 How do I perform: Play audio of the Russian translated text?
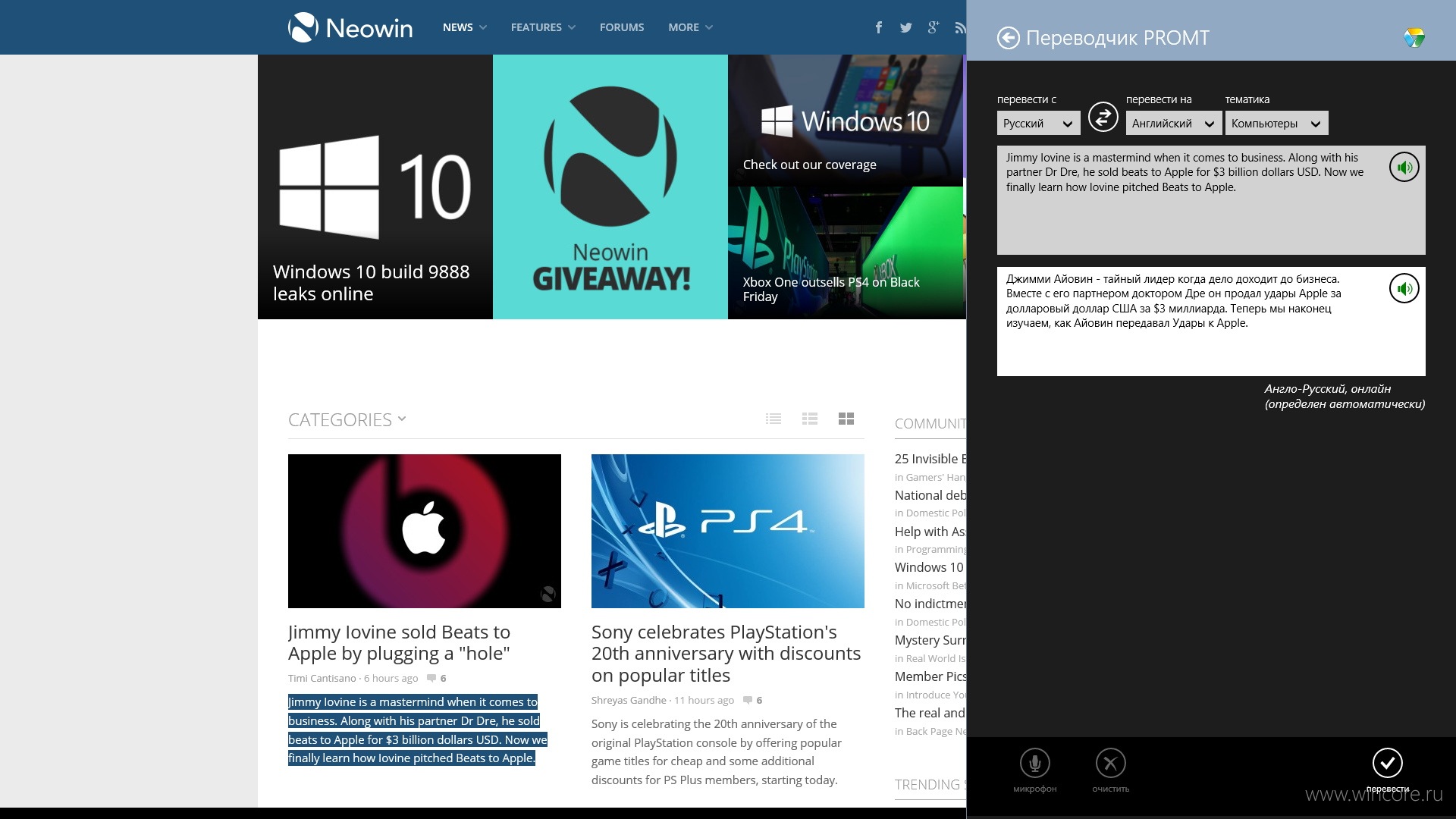(1404, 289)
